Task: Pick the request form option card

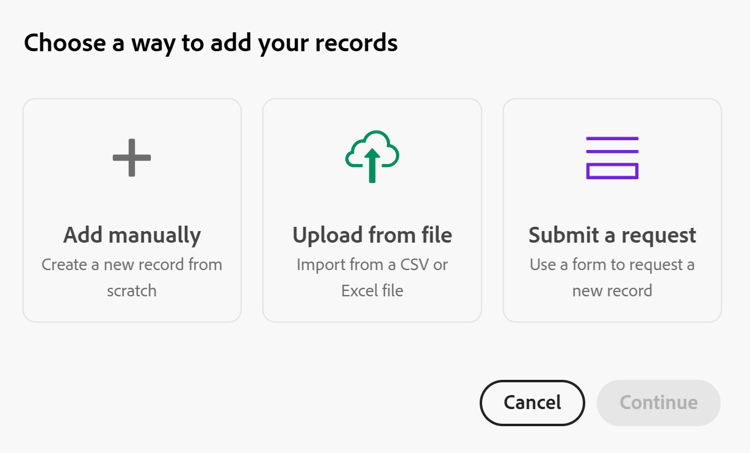Action: pos(612,210)
